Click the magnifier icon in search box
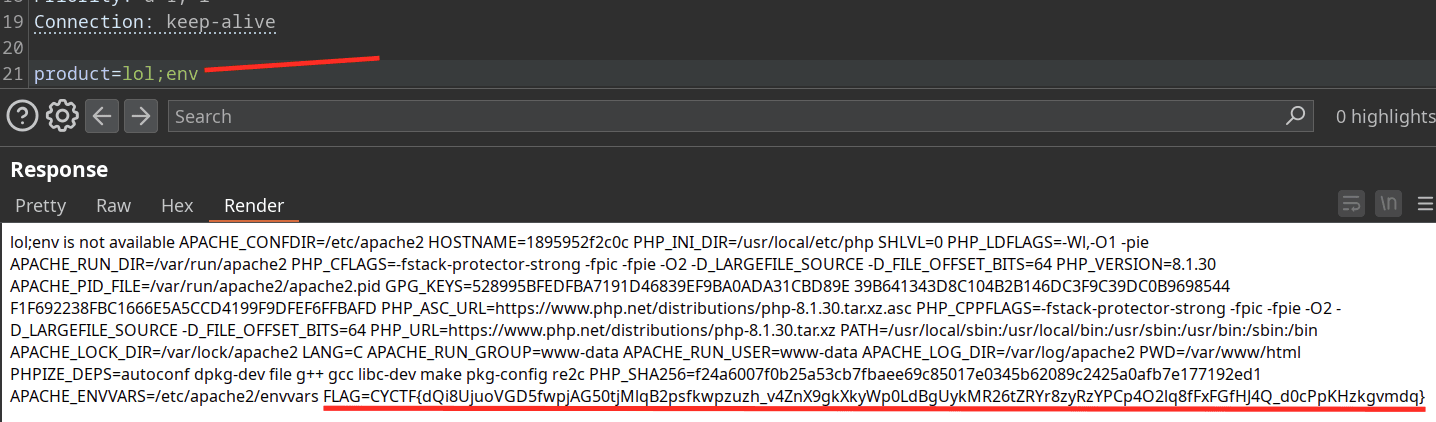1436x422 pixels. (x=1295, y=115)
